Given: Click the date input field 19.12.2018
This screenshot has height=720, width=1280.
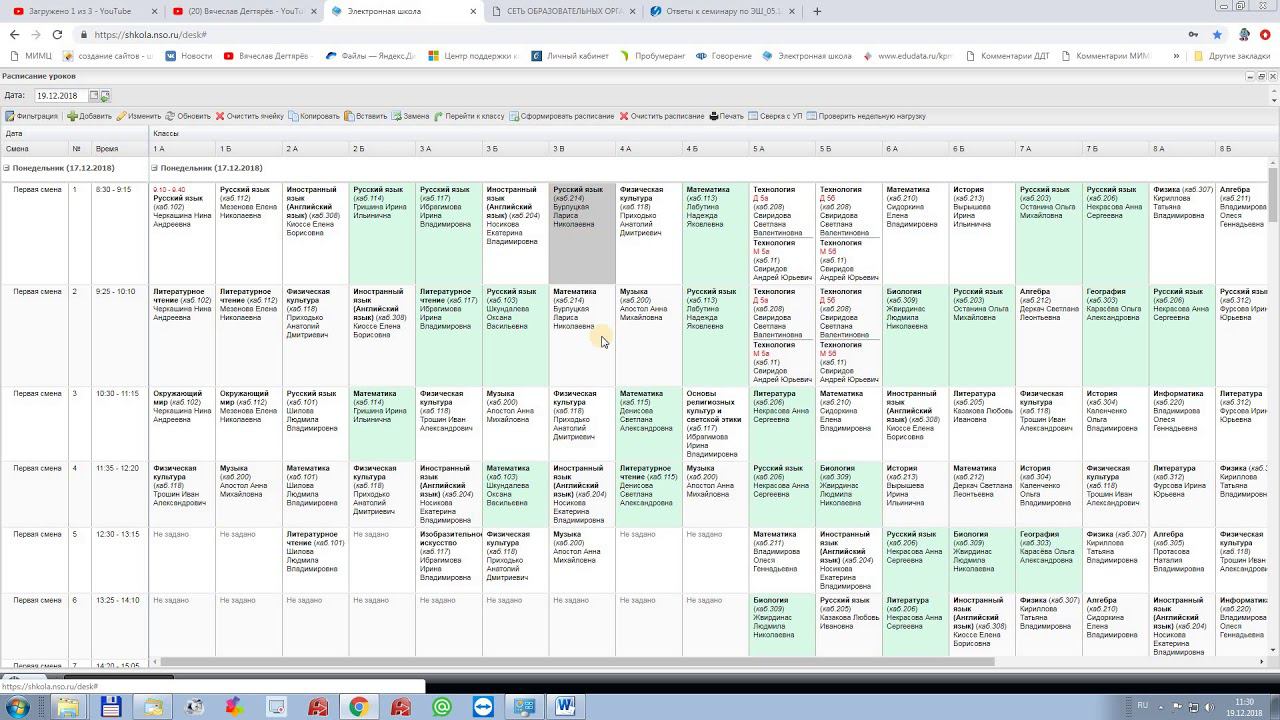Looking at the screenshot, I should (61, 96).
